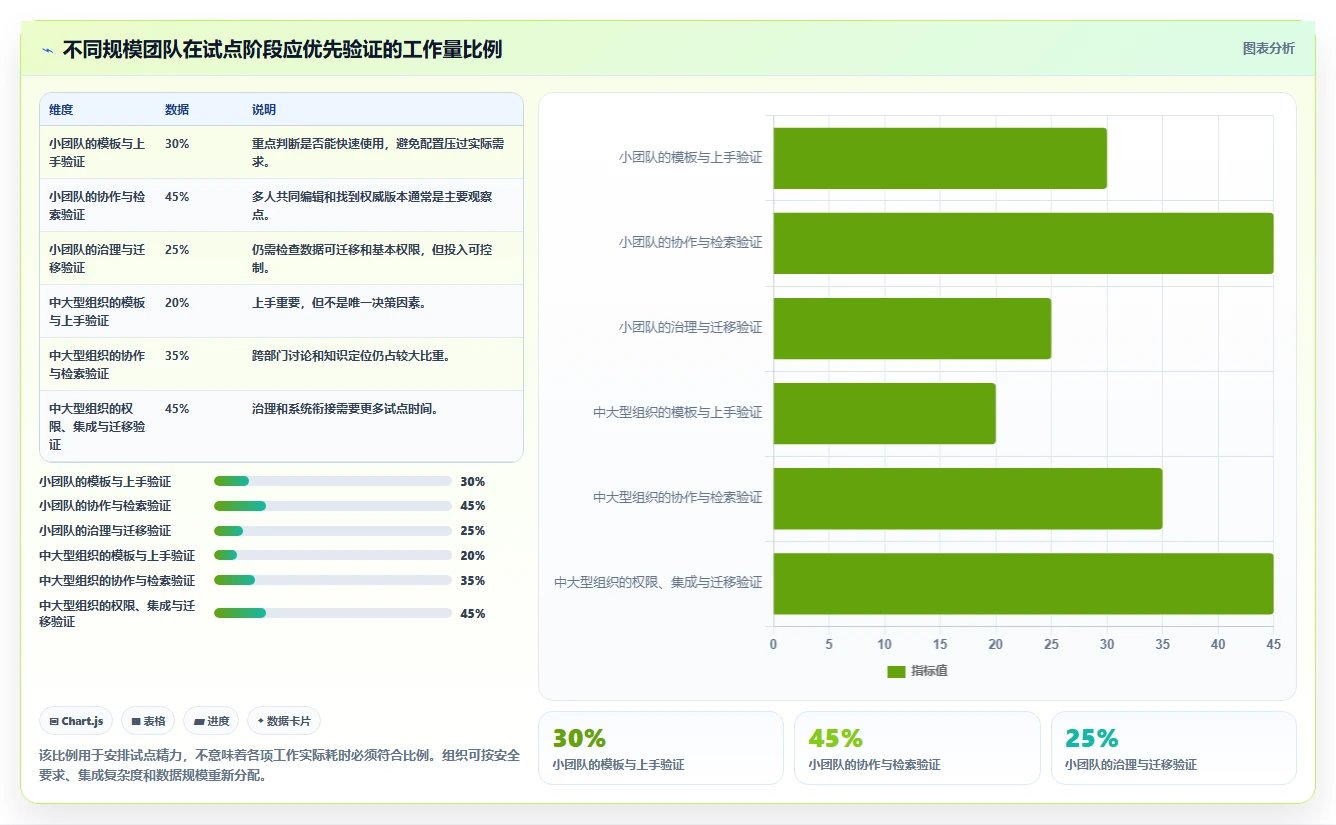Screen dimensions: 1336x825
Task: Click the green legend swatch beside 指标值
Action: pyautogui.click(x=896, y=671)
